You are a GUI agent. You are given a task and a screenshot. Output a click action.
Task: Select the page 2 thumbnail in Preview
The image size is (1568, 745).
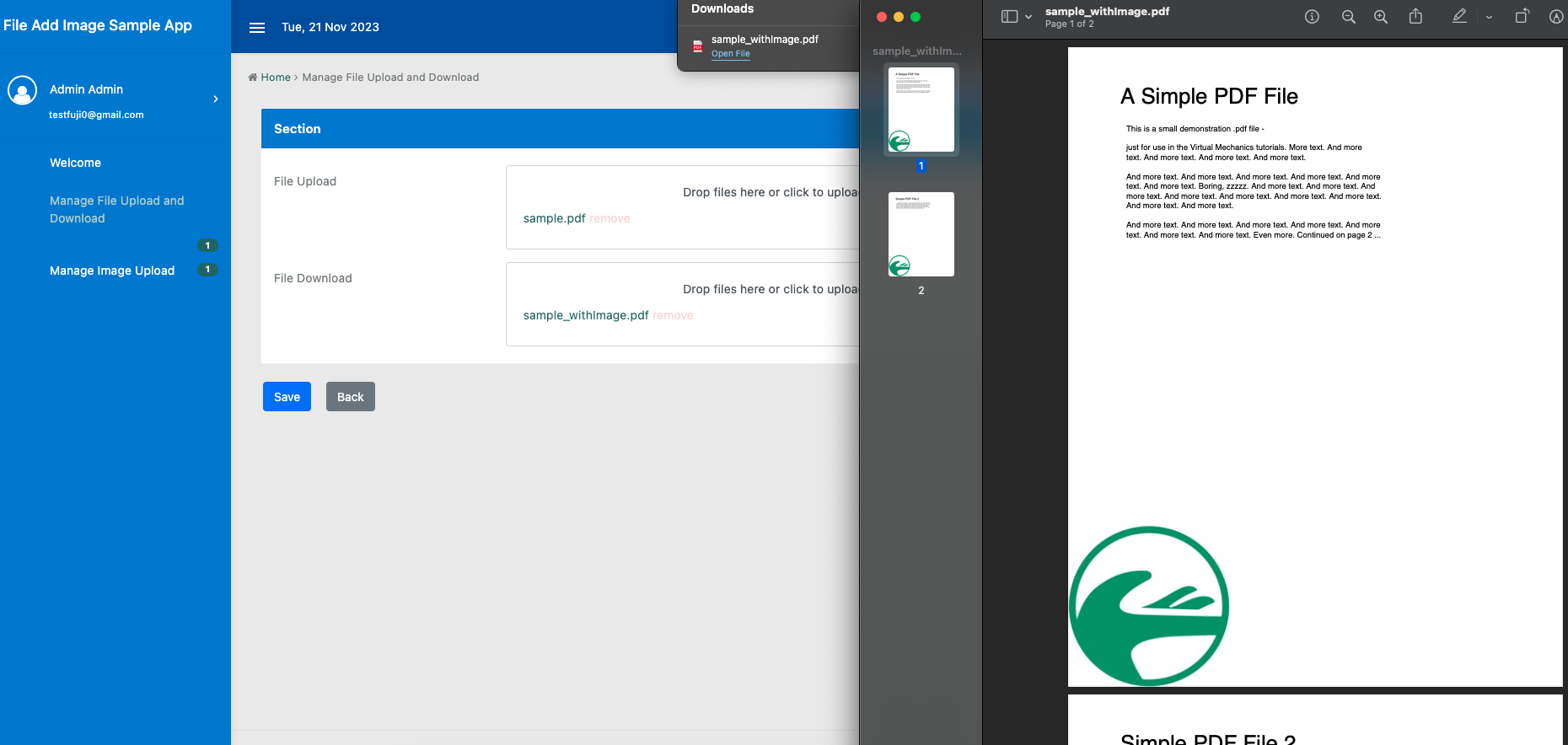[921, 234]
